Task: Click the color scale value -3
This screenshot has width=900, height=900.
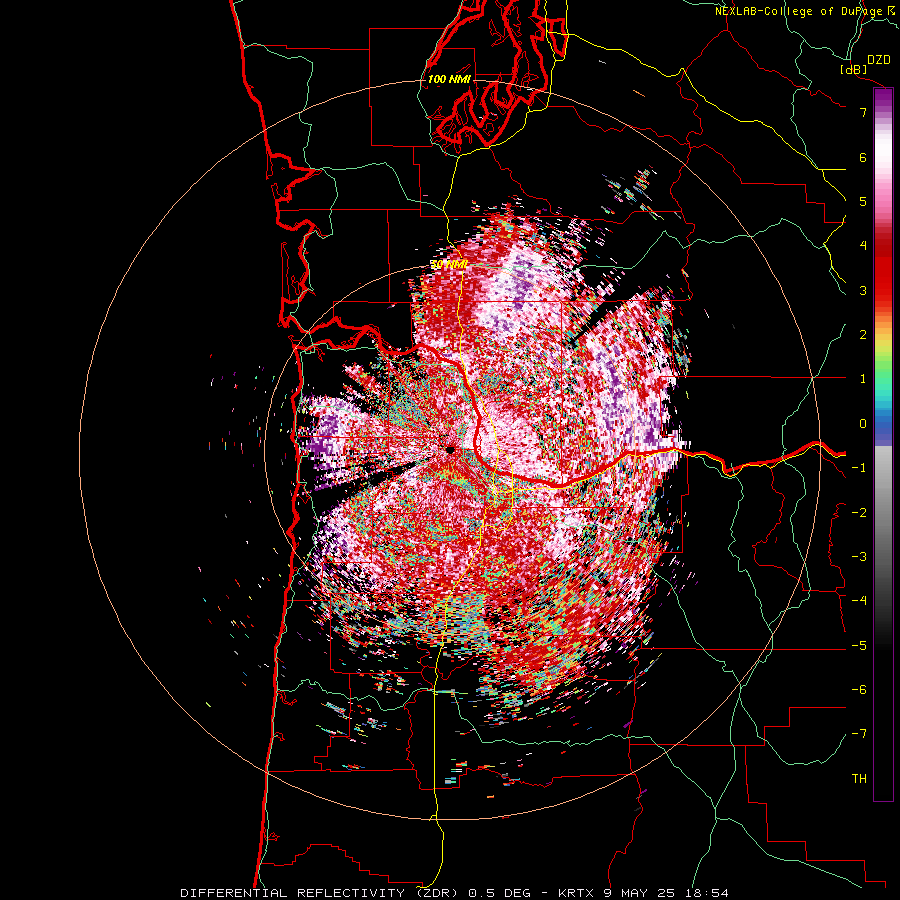Action: point(859,557)
